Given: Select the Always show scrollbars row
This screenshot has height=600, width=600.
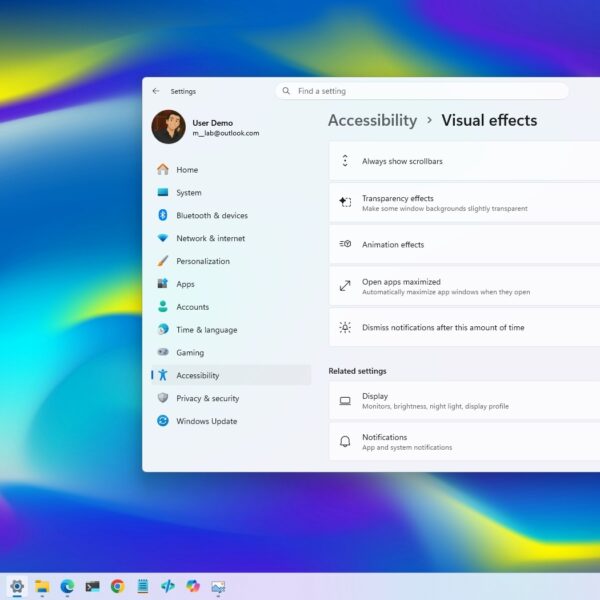Looking at the screenshot, I should (465, 161).
